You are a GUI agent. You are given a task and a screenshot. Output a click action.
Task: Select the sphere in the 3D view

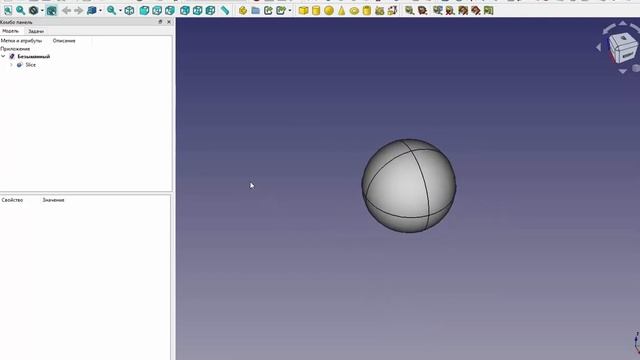pyautogui.click(x=409, y=186)
